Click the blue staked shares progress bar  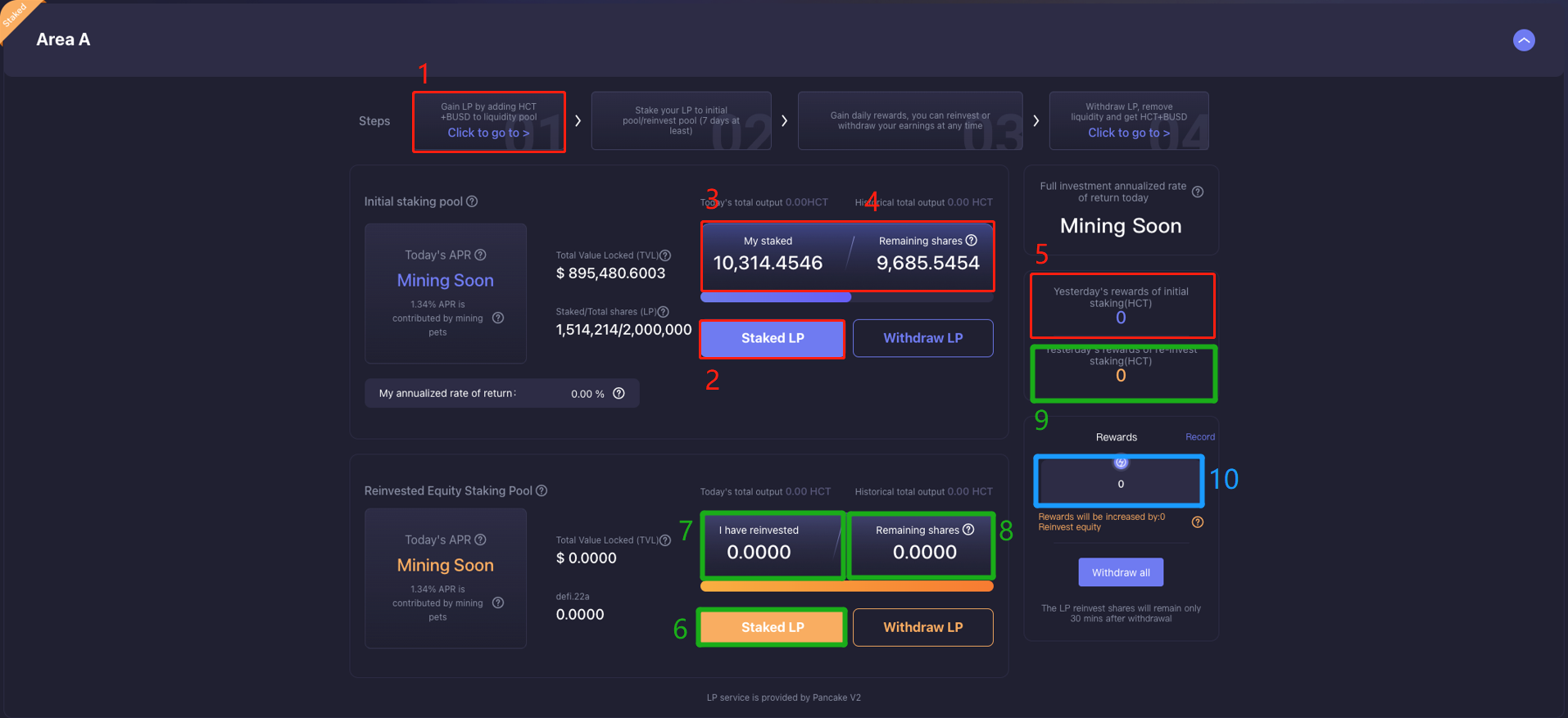point(775,297)
